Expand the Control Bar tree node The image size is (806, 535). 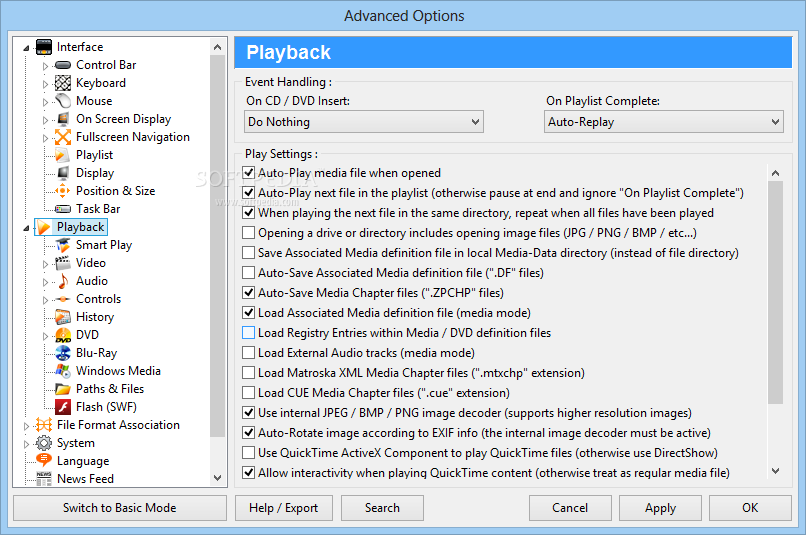[45, 66]
